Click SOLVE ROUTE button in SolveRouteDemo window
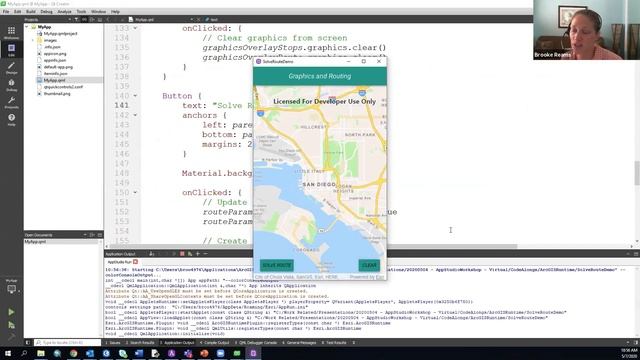640x360 pixels. [277, 265]
